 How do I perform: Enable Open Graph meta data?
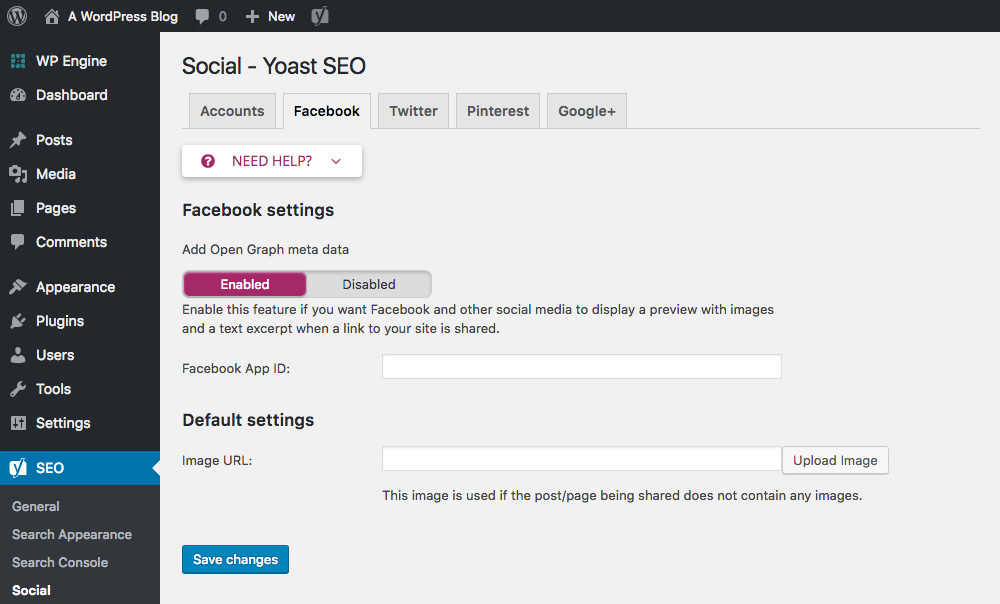(245, 284)
